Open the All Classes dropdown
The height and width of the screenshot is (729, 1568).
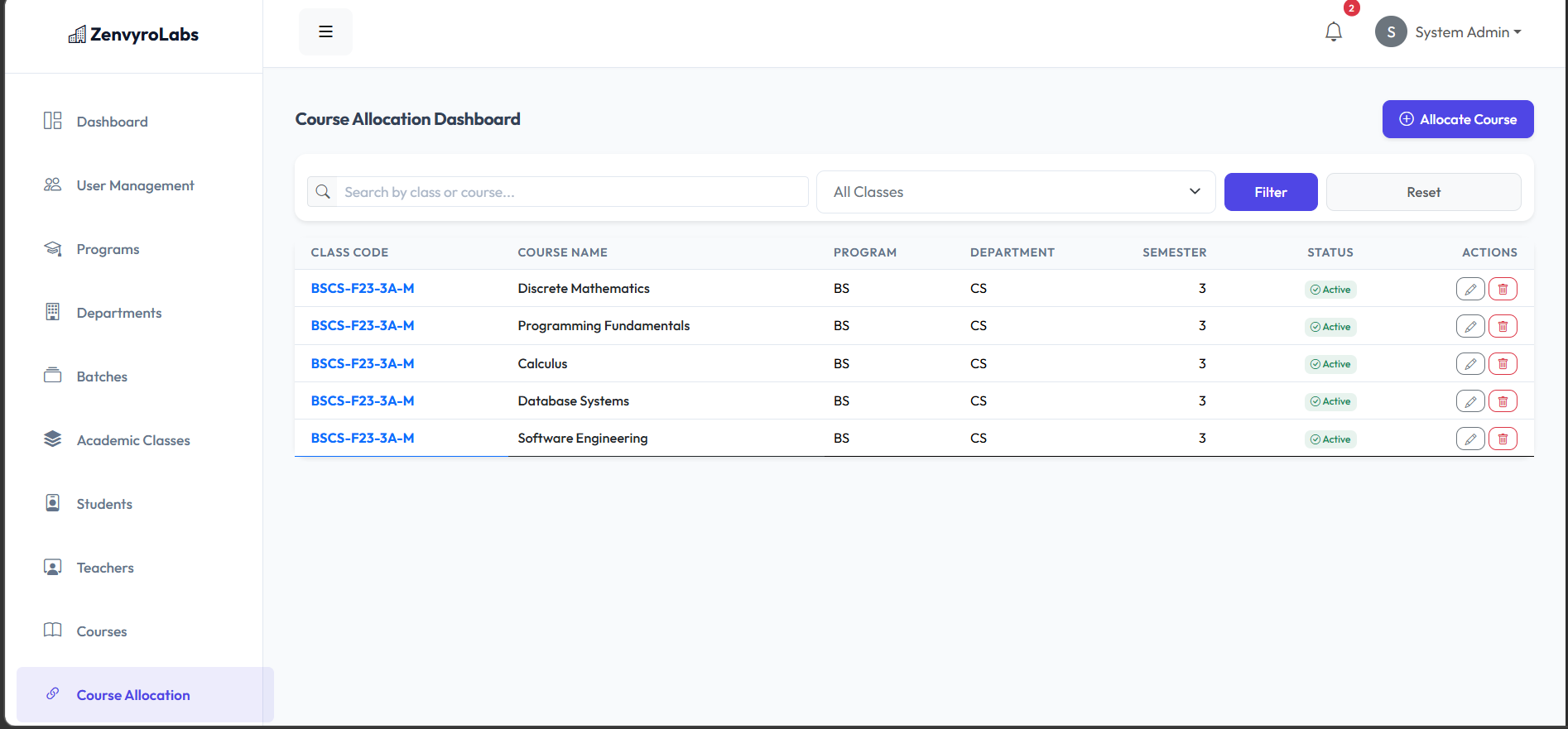pos(1015,192)
